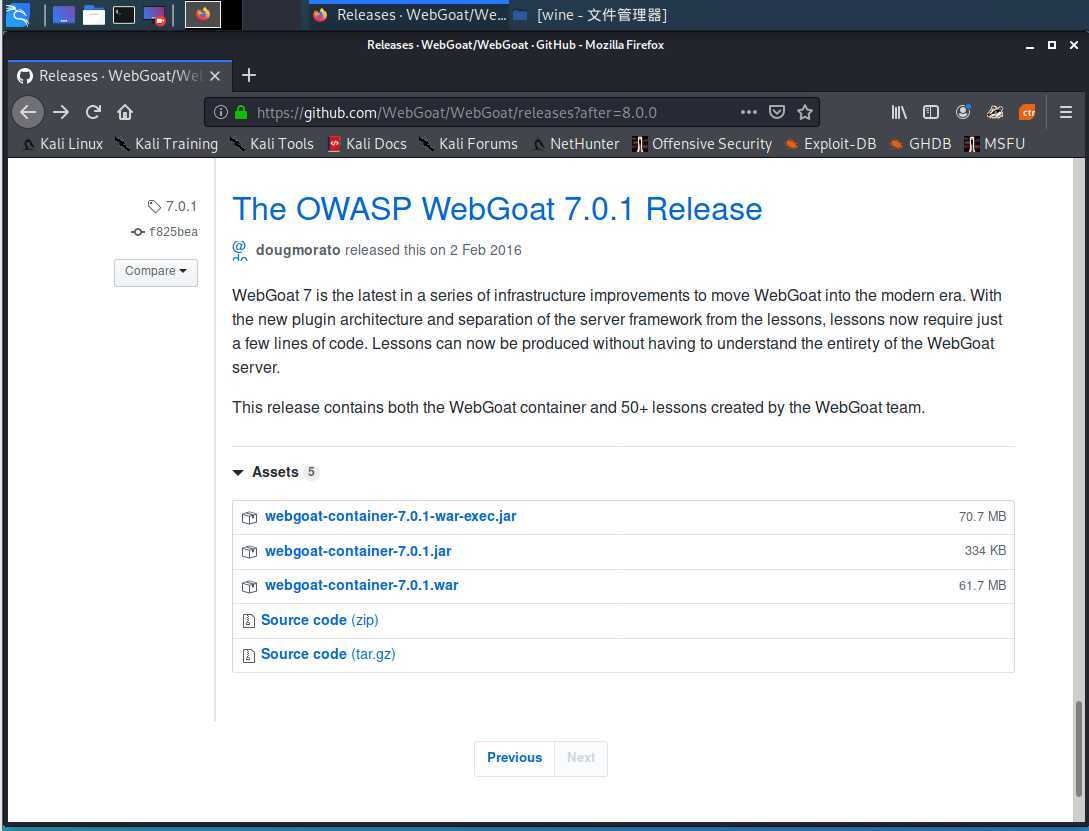Click zip file icon beside Source code (zip)

(x=248, y=621)
